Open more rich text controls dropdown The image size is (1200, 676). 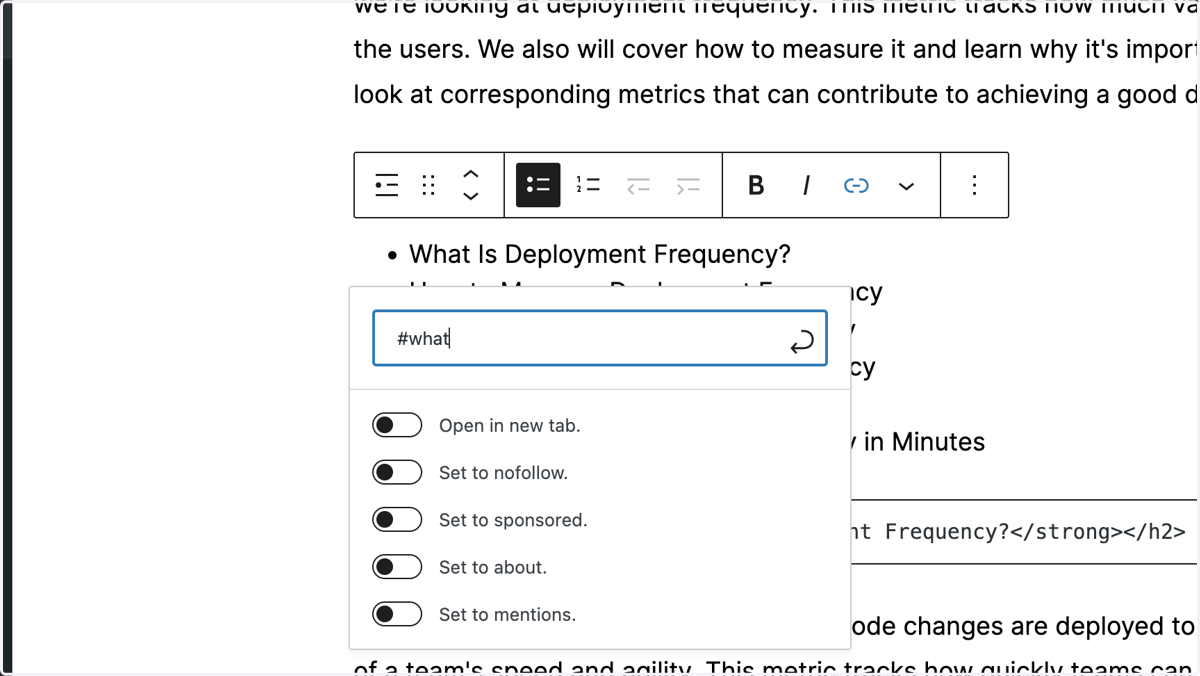(x=906, y=186)
